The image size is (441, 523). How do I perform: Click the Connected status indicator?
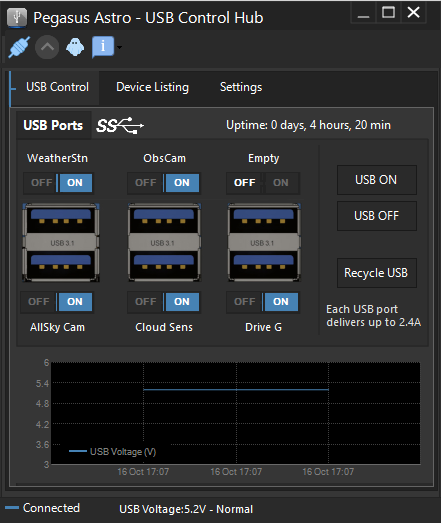coord(42,508)
